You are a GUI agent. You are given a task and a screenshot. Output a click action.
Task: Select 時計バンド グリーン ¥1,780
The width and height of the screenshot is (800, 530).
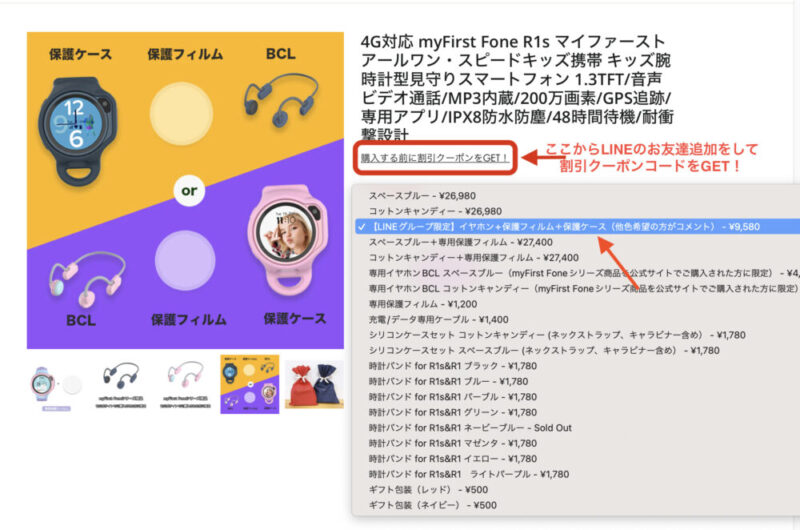577,412
